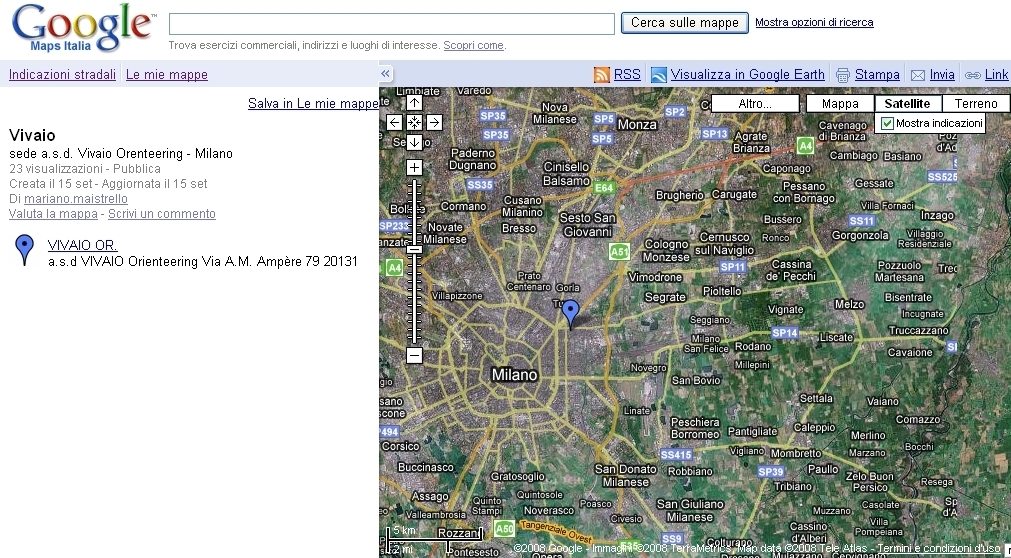Click the RSS text link
1011x558 pixels.
pyautogui.click(x=627, y=75)
